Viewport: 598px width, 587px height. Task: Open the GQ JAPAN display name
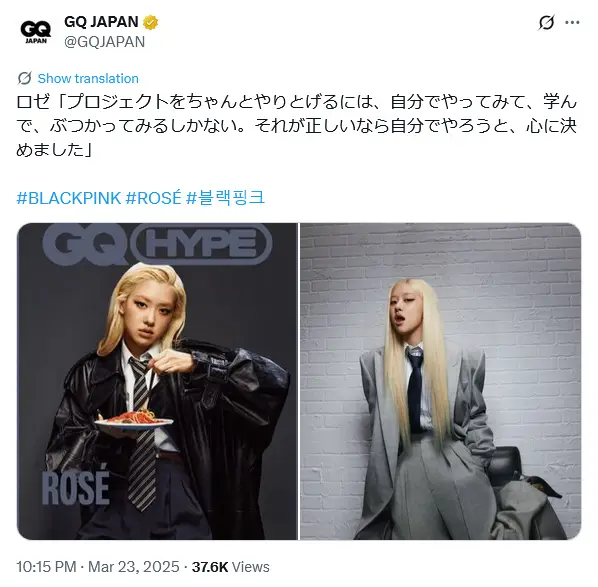[101, 22]
